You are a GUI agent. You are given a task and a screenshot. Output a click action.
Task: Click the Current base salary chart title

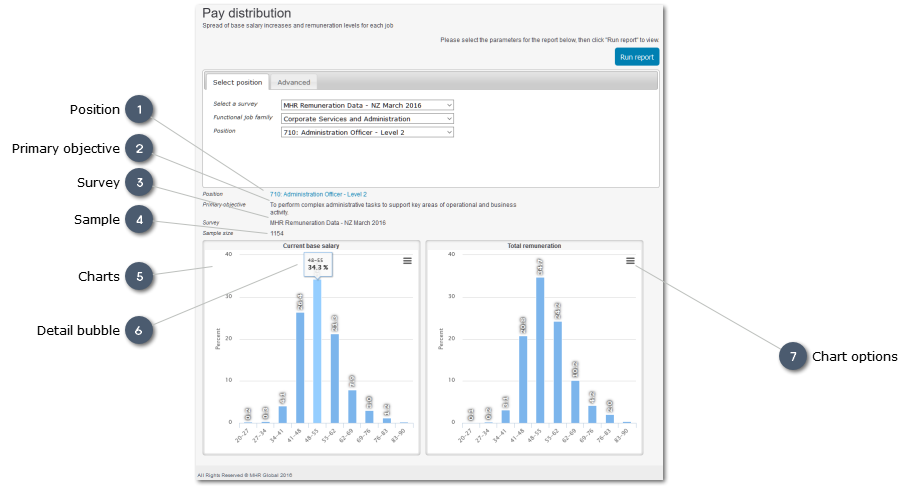tap(311, 246)
